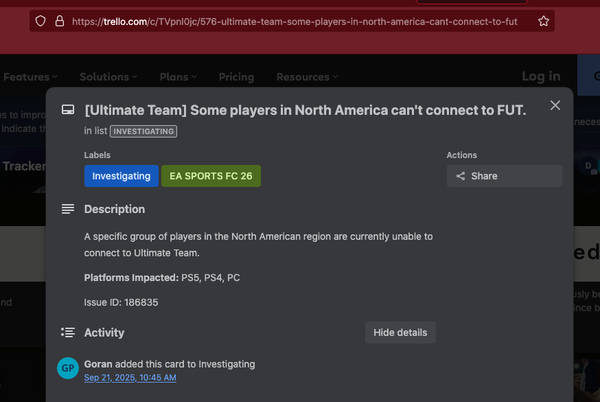Screen dimensions: 600x402
Task: Click the blue Investigating label
Action: tap(121, 176)
